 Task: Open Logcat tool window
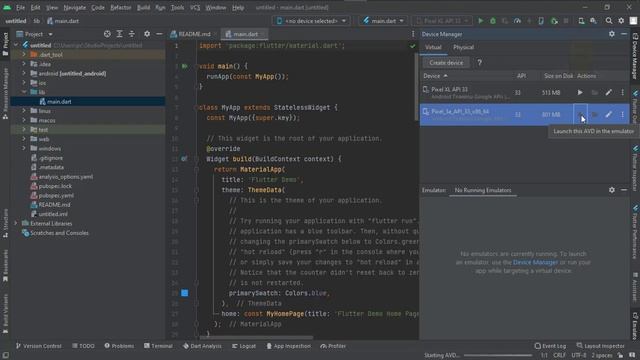click(x=244, y=346)
